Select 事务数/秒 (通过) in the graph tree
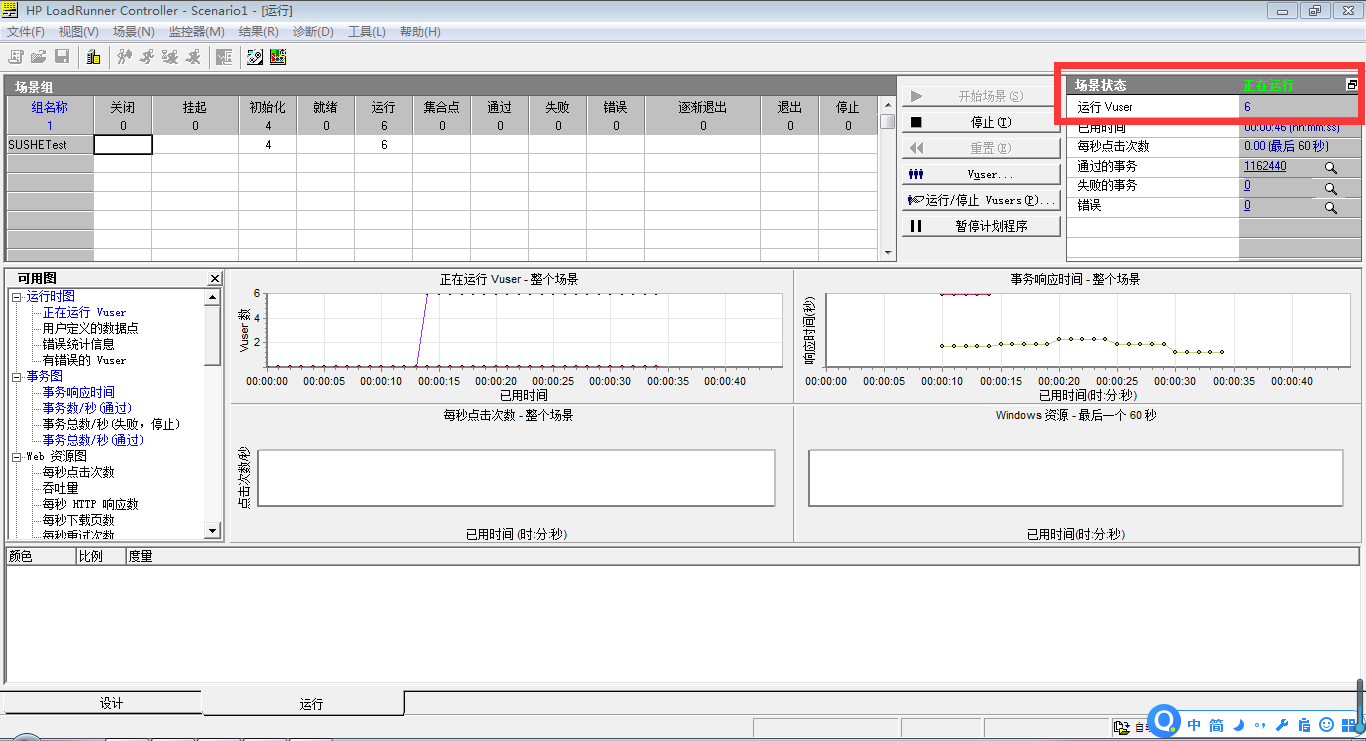This screenshot has width=1366, height=741. pyautogui.click(x=87, y=408)
